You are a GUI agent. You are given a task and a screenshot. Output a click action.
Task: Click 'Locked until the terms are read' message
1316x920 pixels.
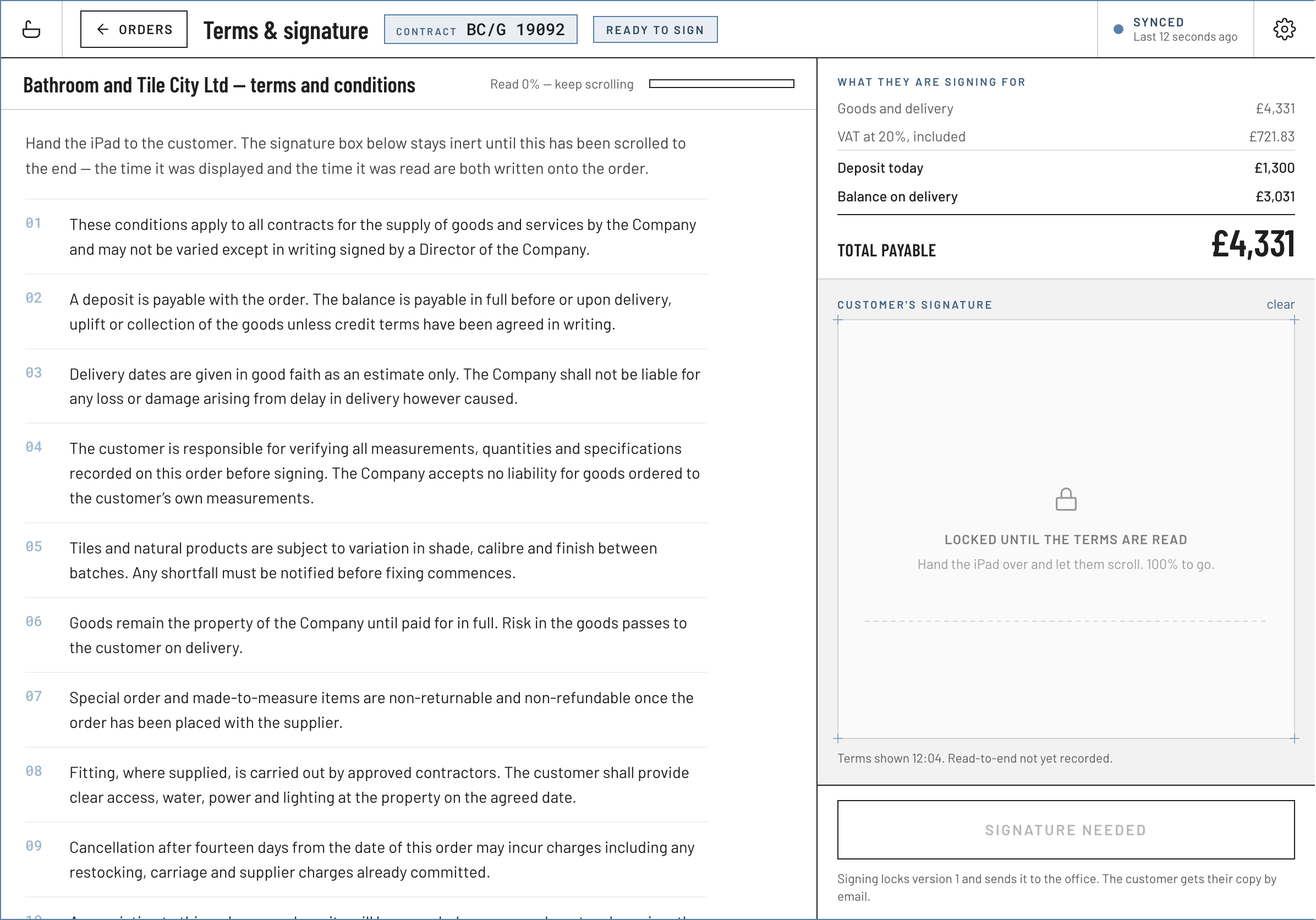tap(1066, 539)
